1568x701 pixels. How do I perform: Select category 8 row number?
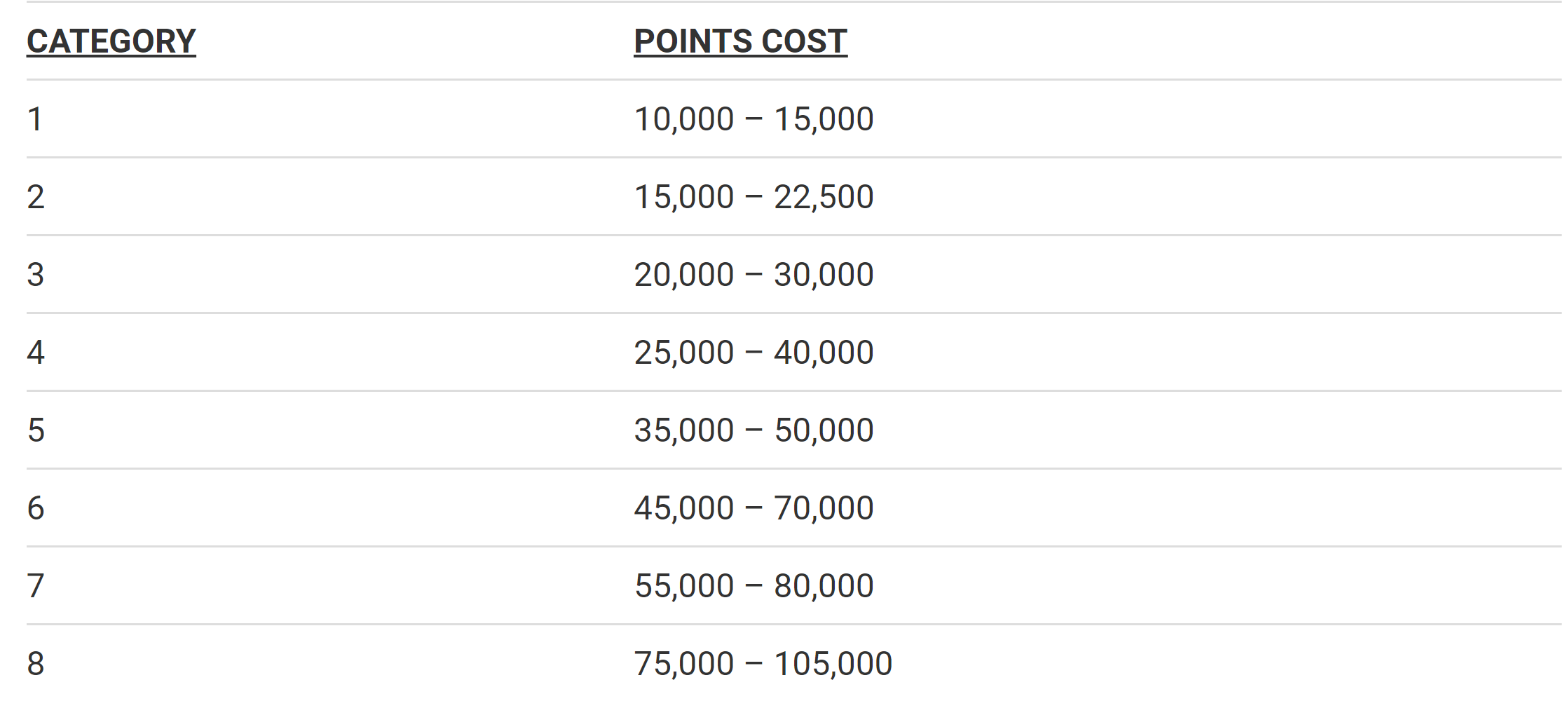(36, 664)
